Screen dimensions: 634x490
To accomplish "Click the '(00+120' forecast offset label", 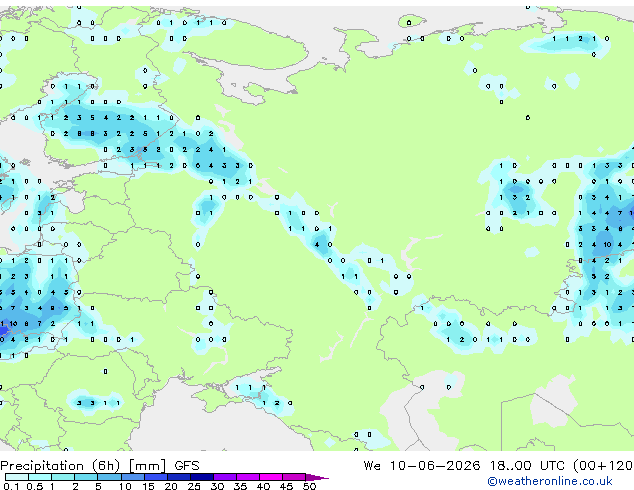I will (603, 466).
